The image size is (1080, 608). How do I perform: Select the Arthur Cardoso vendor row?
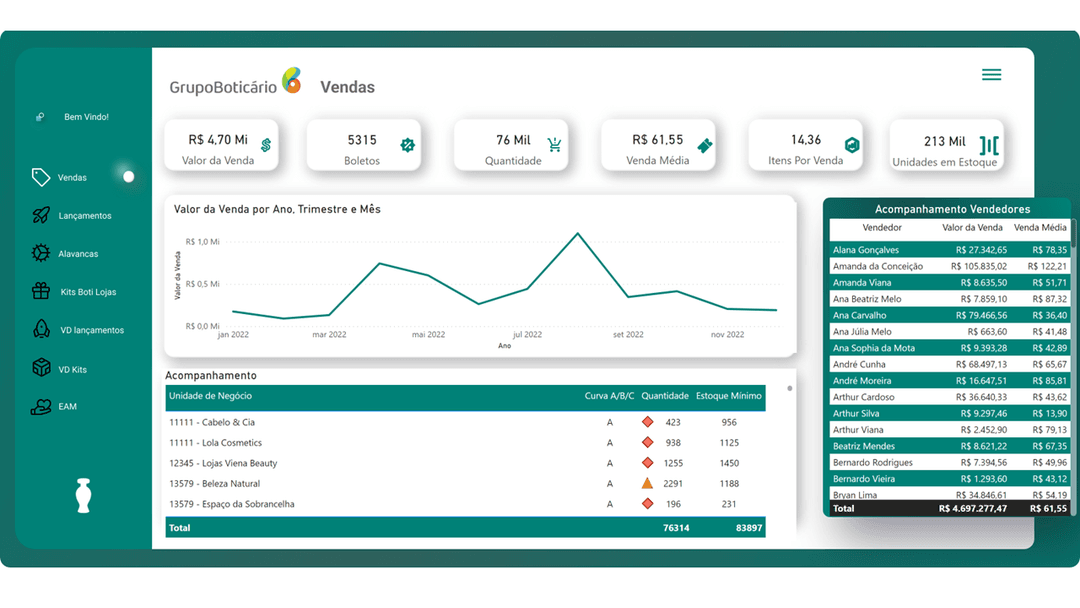pyautogui.click(x=950, y=397)
